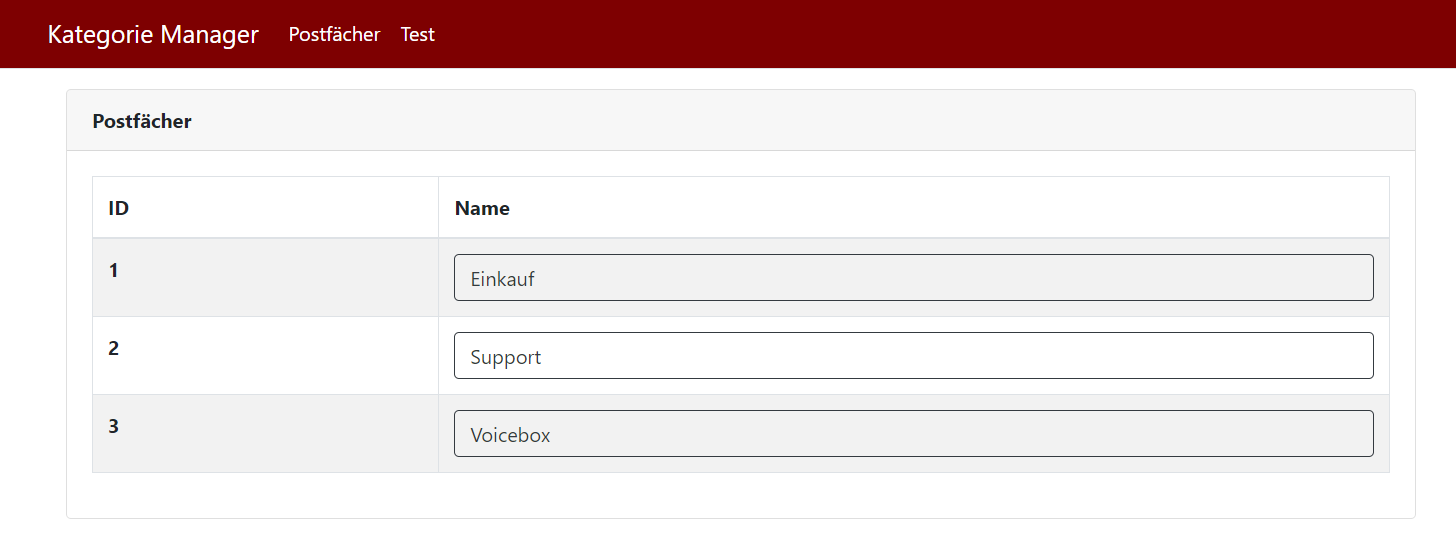The height and width of the screenshot is (539, 1456).
Task: Click the ID column header
Action: 119,208
